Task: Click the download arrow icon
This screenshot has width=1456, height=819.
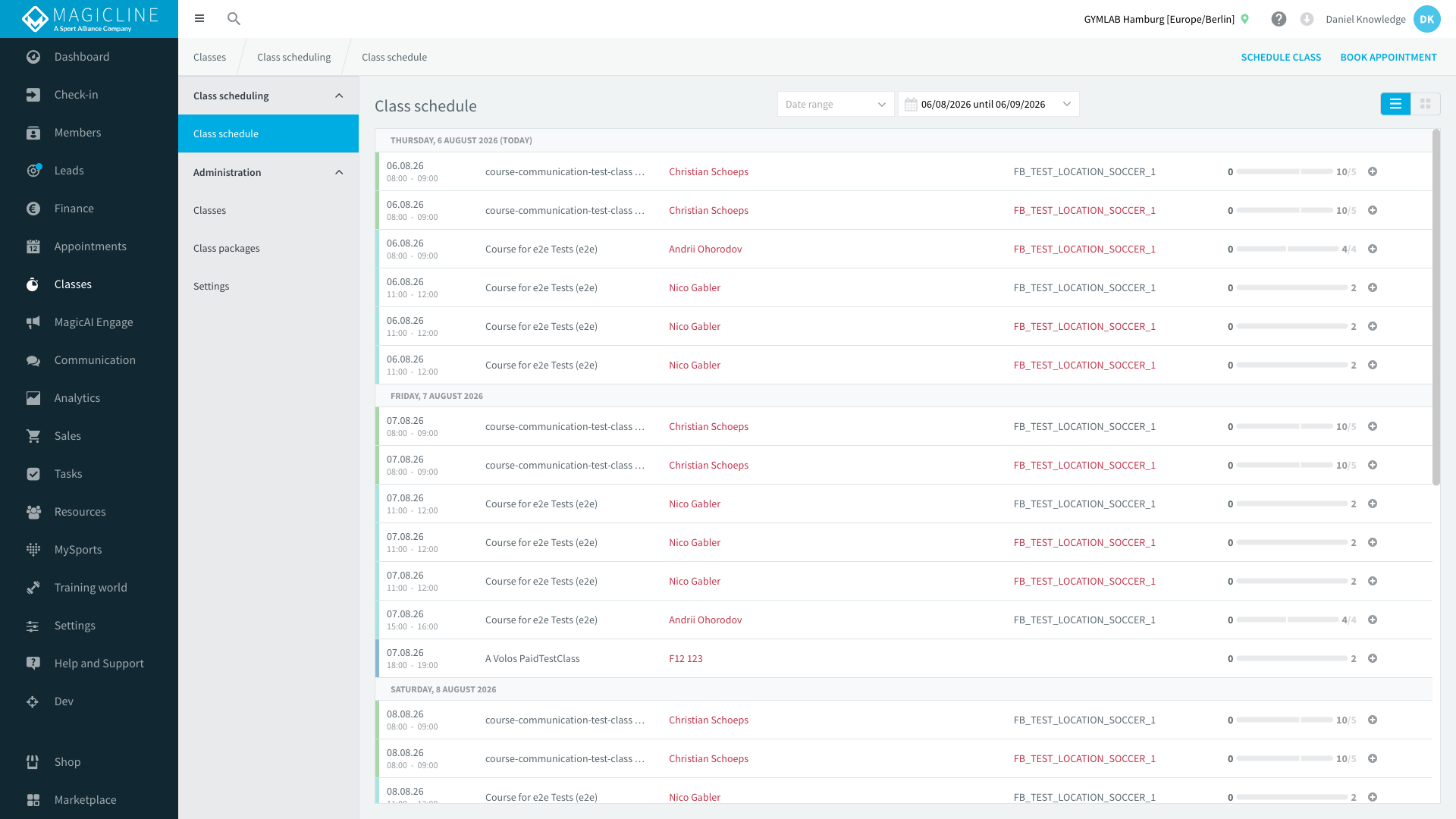Action: [1307, 19]
